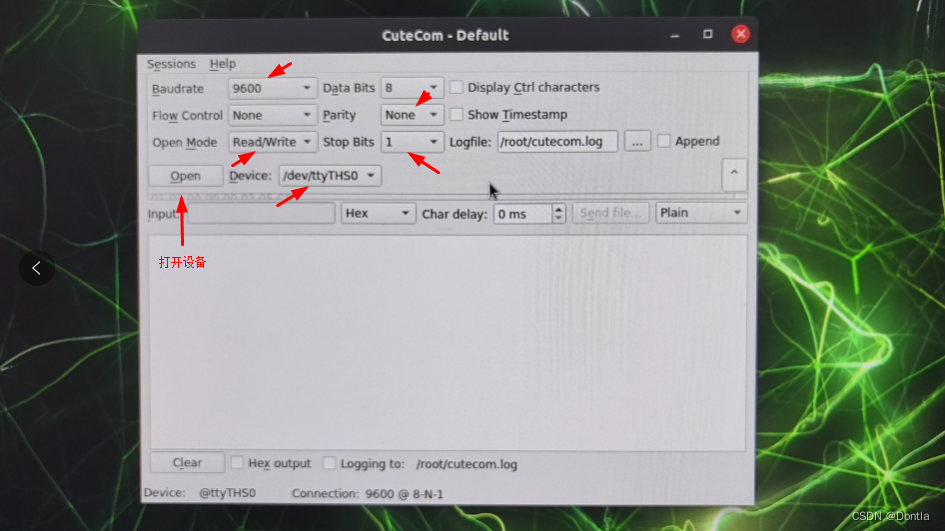Open the Data Bits dropdown
Screen dimensions: 945x531
click(412, 88)
